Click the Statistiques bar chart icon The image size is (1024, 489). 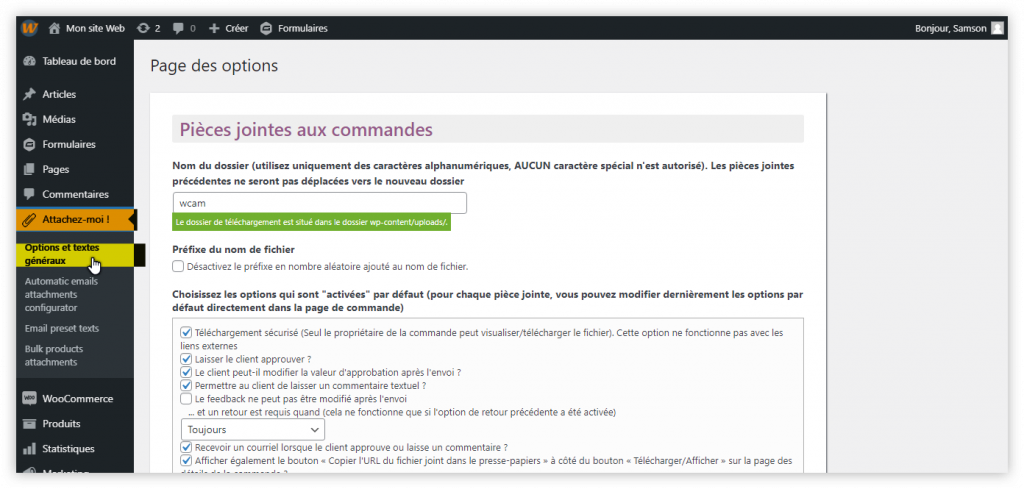coord(29,449)
